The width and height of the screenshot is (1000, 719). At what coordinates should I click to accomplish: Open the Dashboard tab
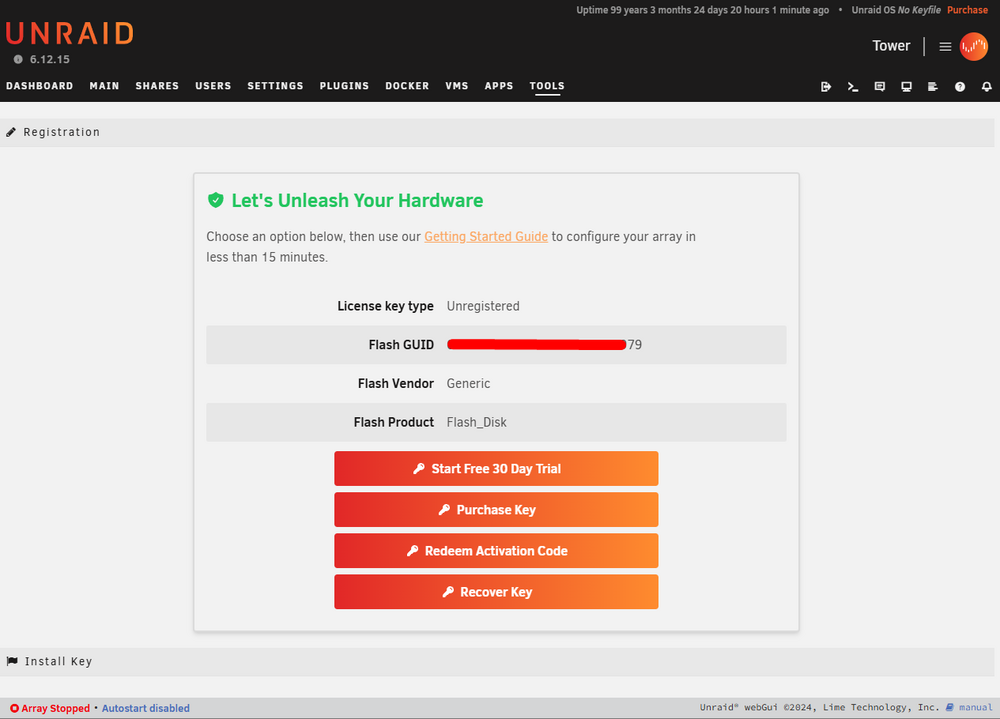[x=40, y=86]
